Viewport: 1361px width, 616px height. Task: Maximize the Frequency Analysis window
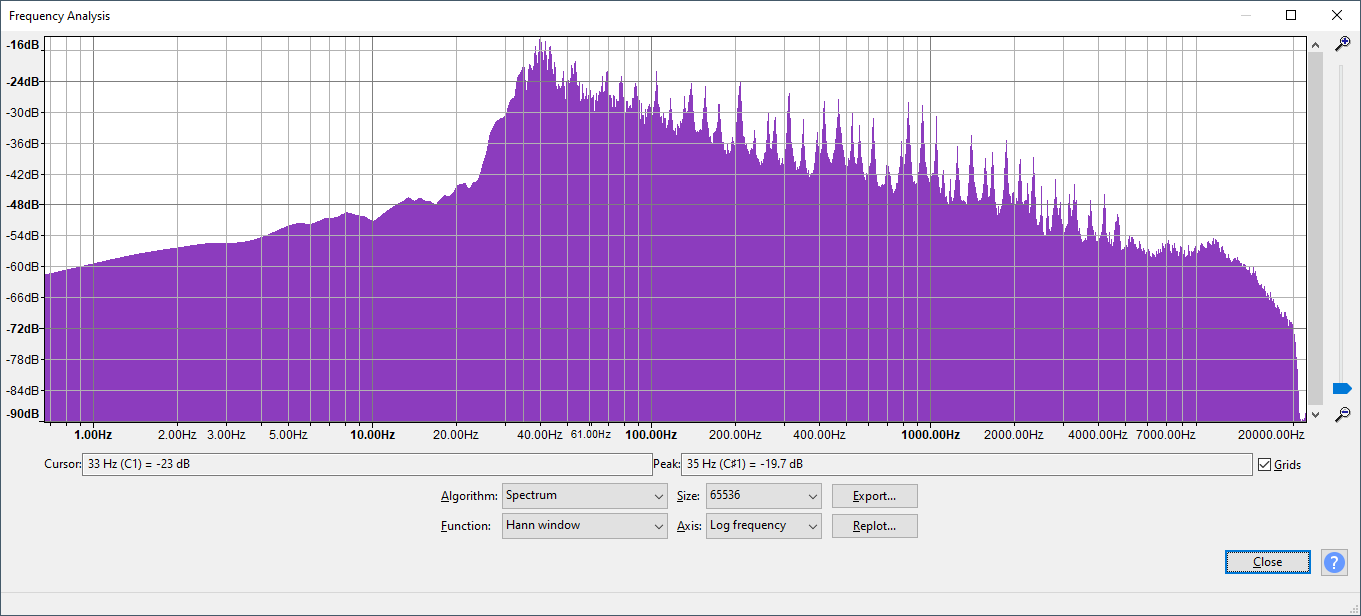click(x=1291, y=15)
